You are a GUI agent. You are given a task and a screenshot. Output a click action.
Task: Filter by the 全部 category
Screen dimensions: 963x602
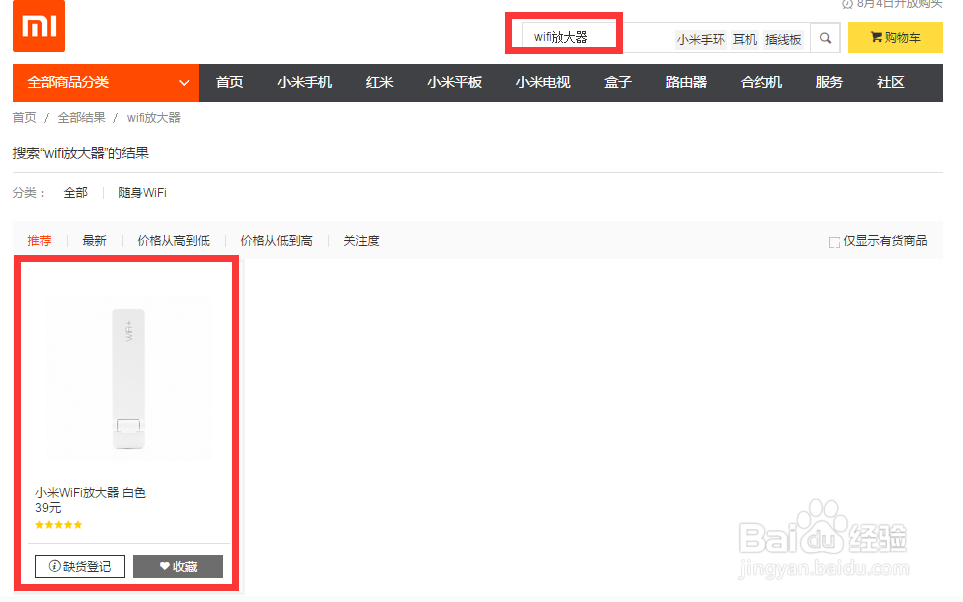click(76, 193)
